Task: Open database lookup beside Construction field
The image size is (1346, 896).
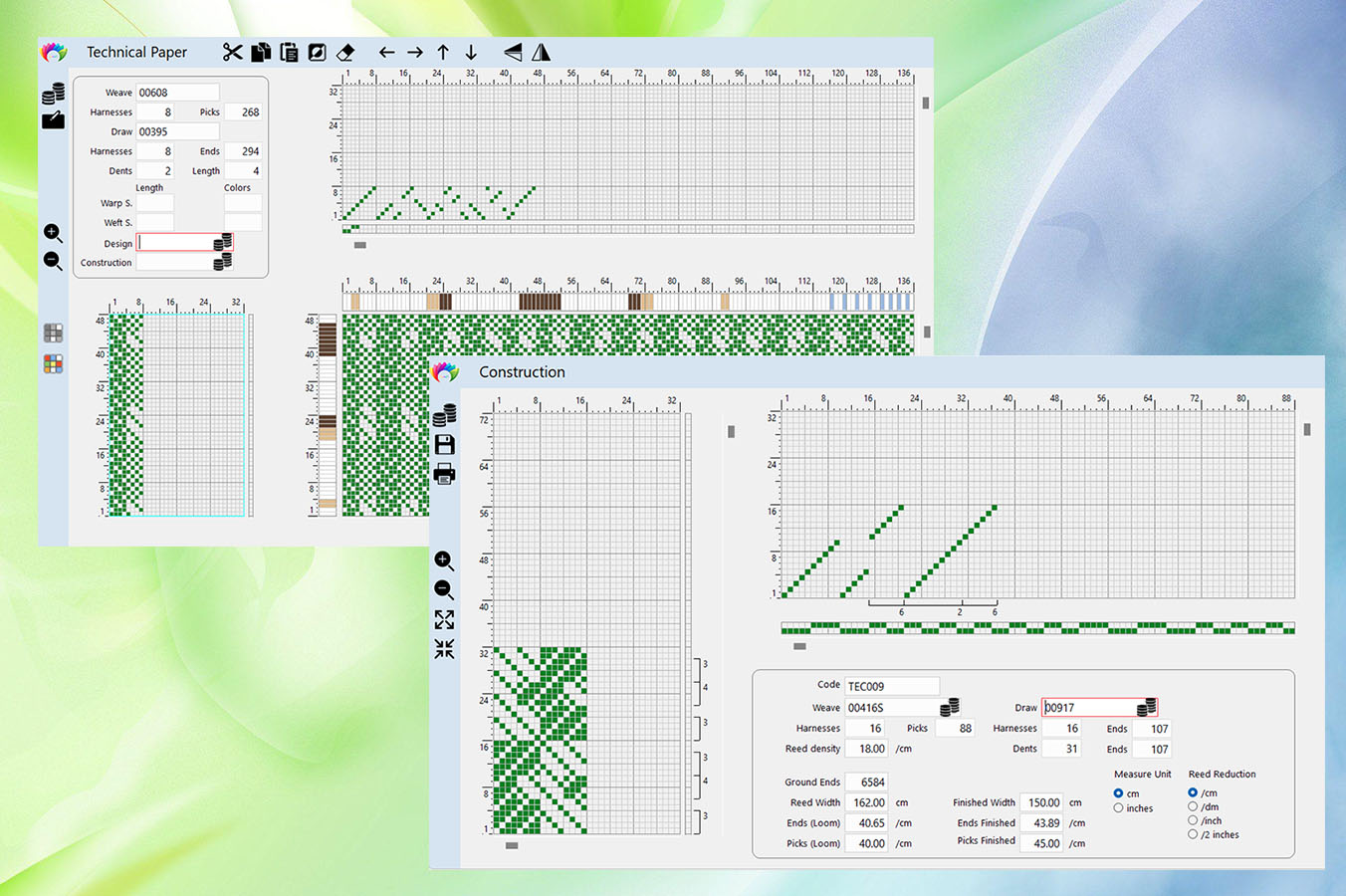Action: 223,262
